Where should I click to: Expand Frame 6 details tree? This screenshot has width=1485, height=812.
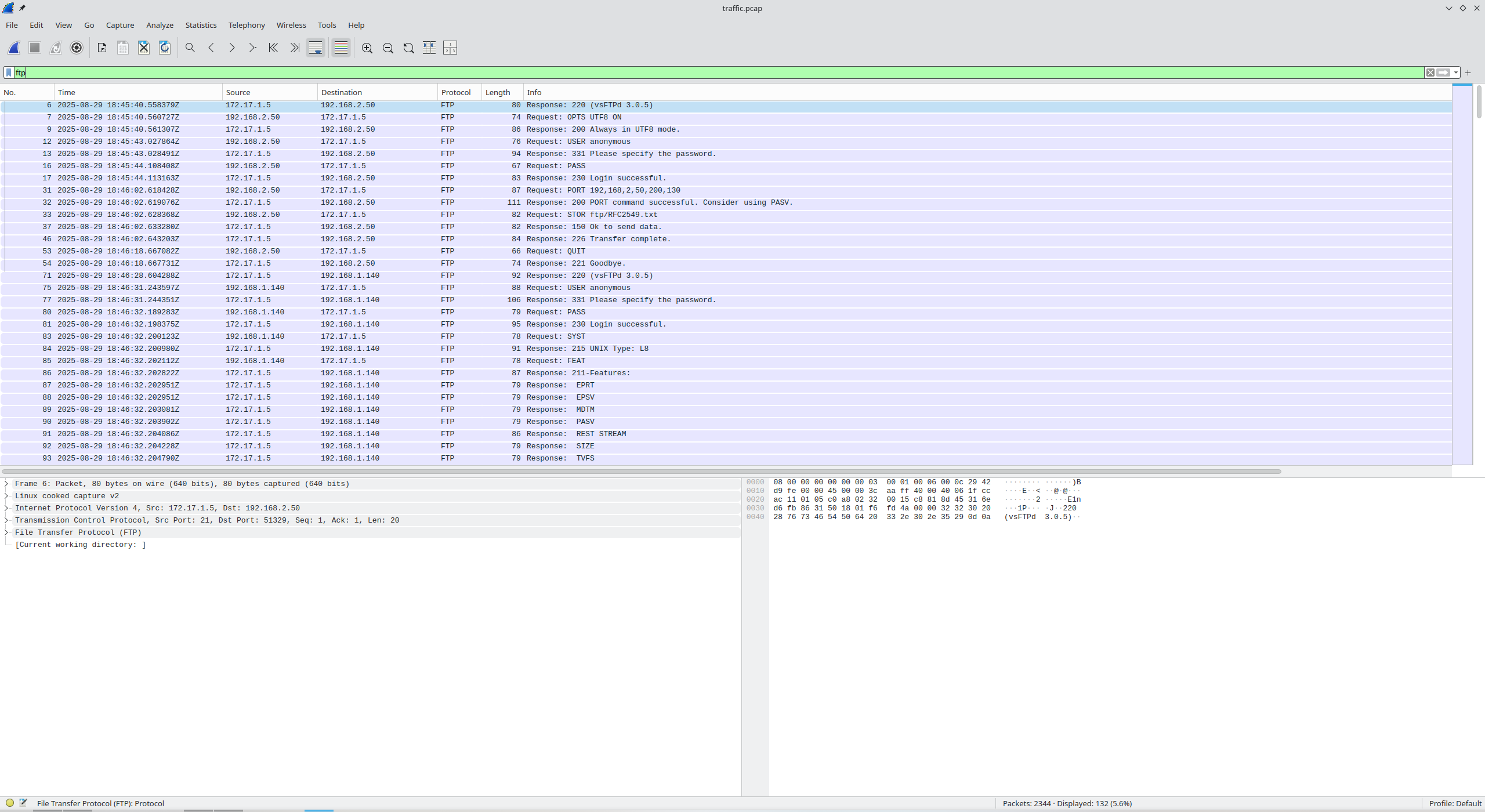[x=6, y=484]
